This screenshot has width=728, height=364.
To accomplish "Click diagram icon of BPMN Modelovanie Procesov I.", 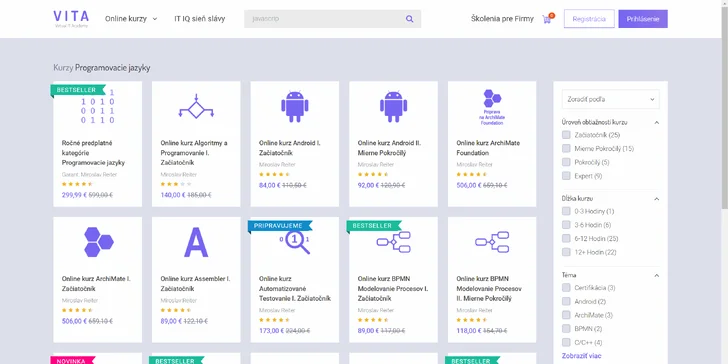I will (x=393, y=242).
